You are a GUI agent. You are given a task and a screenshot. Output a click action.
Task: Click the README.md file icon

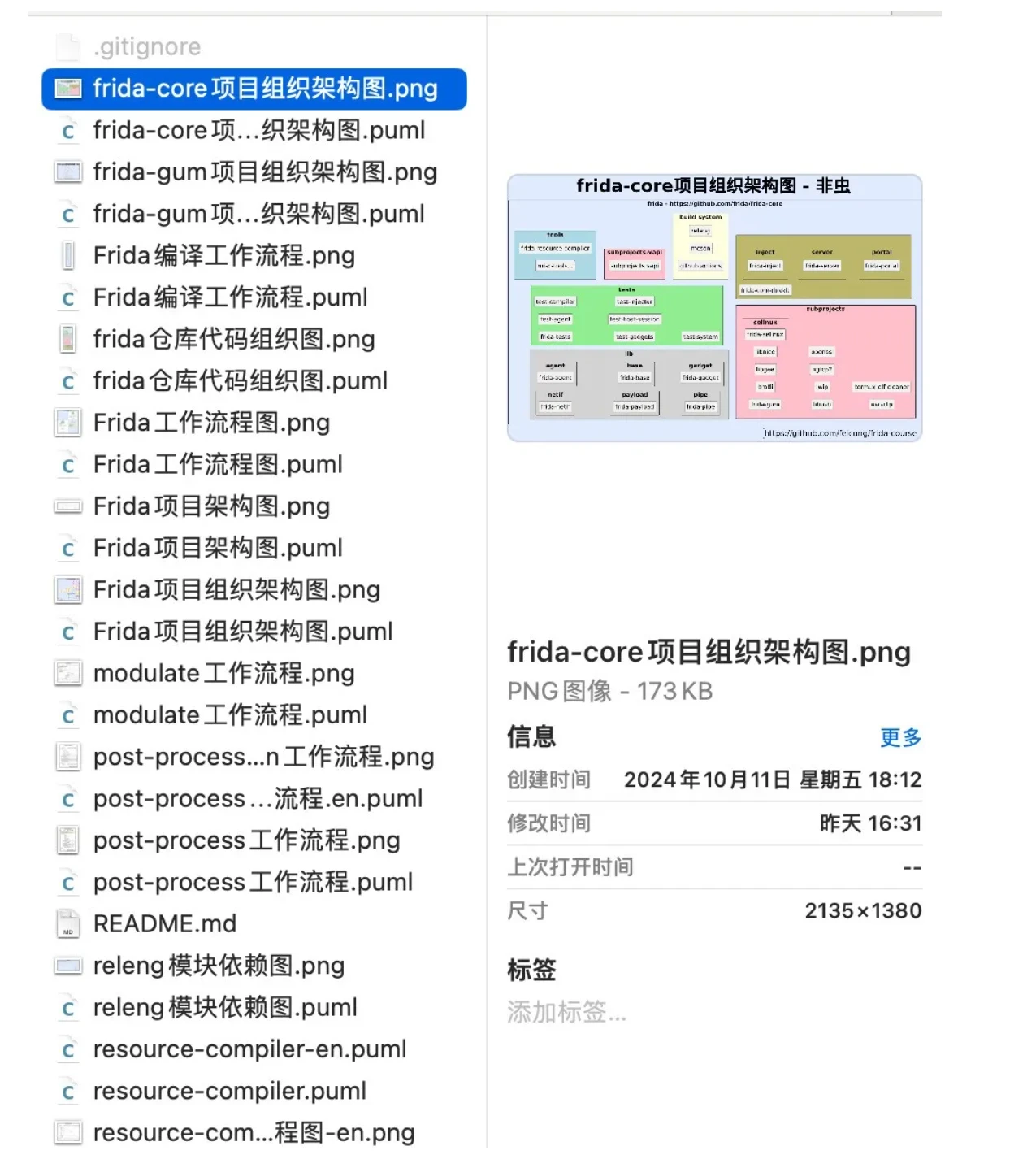tap(68, 924)
